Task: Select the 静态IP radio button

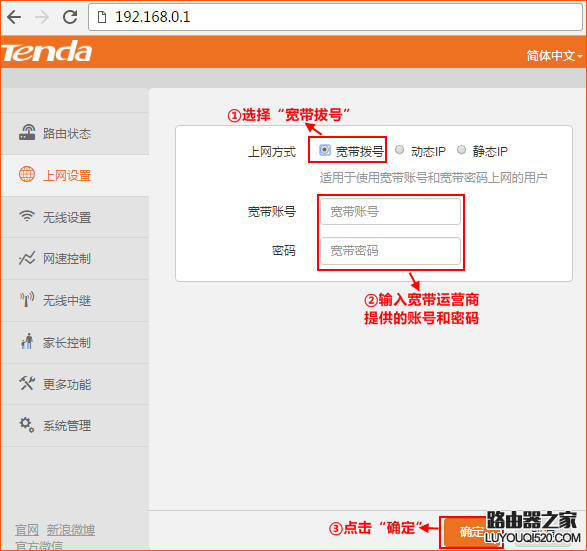Action: (461, 150)
